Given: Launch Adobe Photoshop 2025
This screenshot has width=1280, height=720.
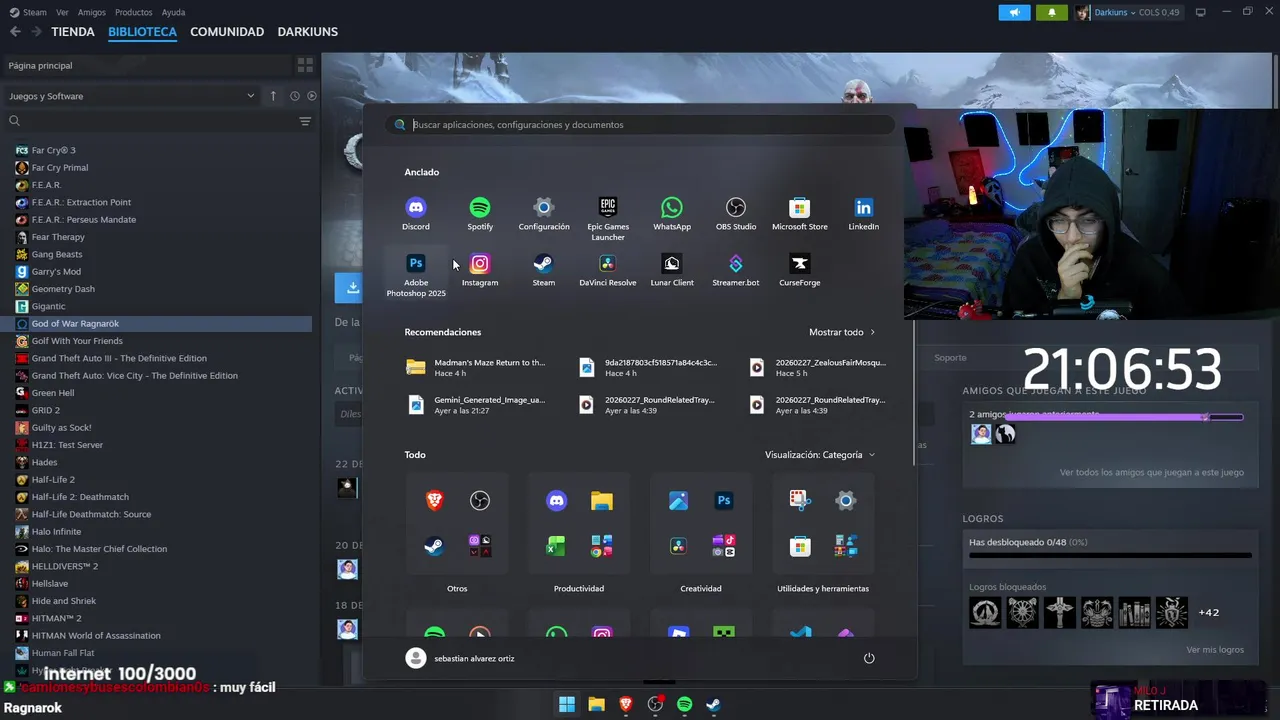Looking at the screenshot, I should [416, 275].
